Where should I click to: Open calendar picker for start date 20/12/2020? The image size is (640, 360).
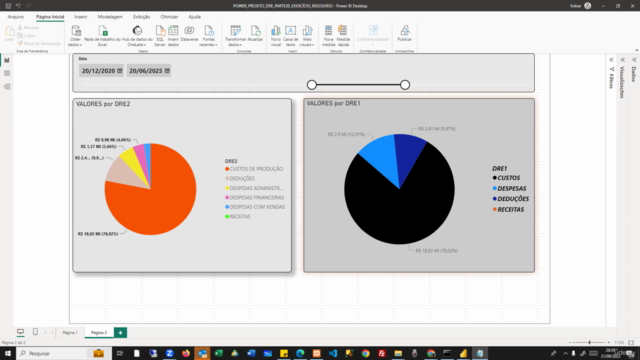click(120, 71)
